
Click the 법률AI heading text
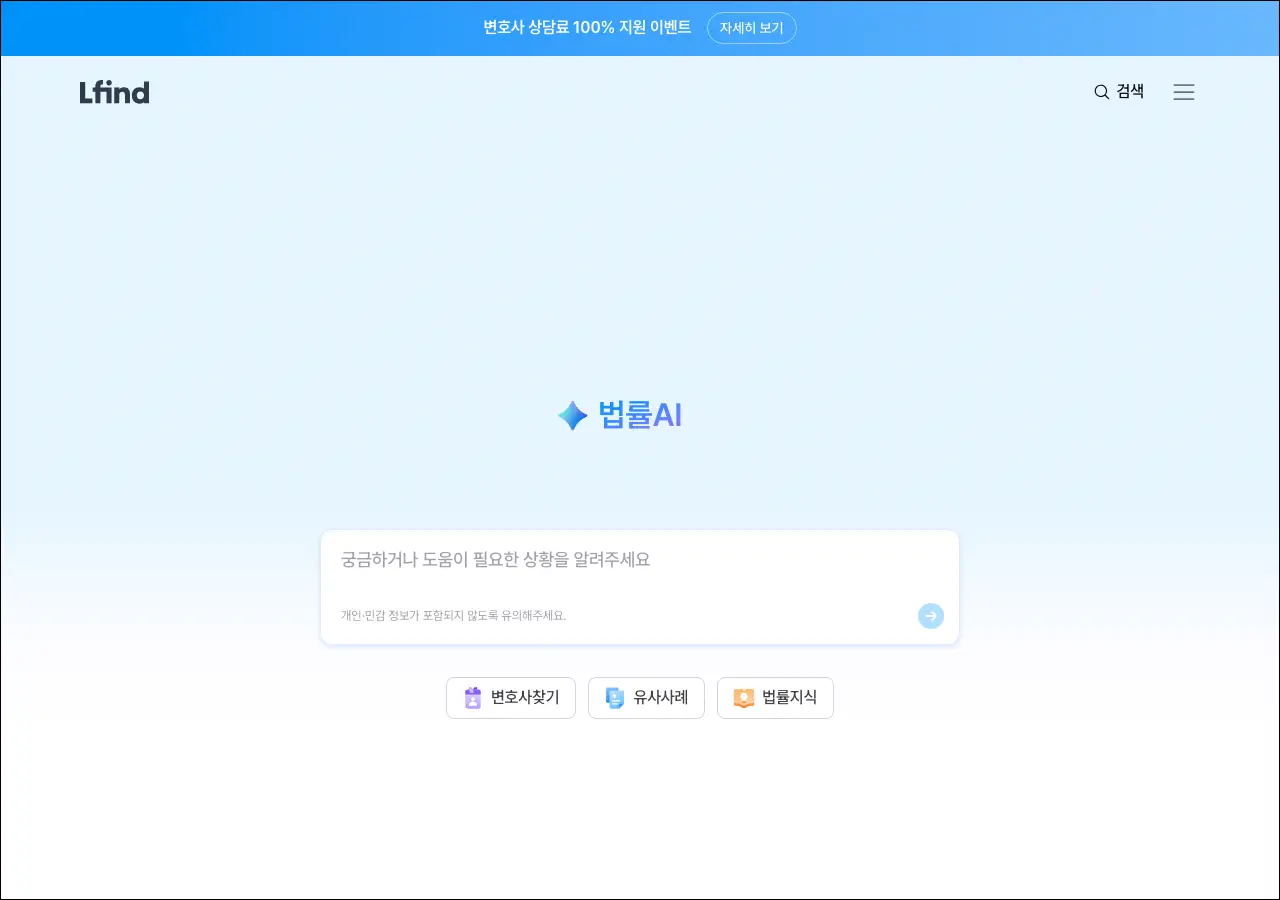click(640, 415)
